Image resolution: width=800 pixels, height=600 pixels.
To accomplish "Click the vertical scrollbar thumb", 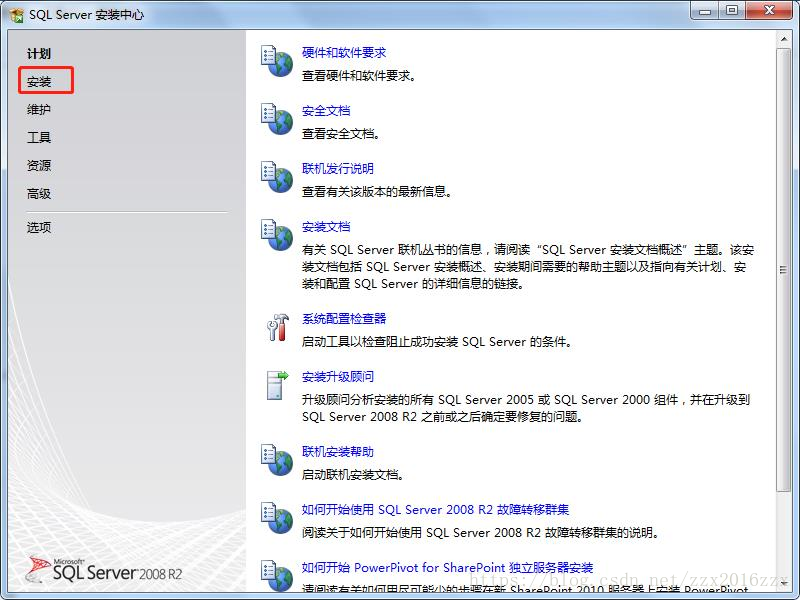I will click(x=783, y=270).
